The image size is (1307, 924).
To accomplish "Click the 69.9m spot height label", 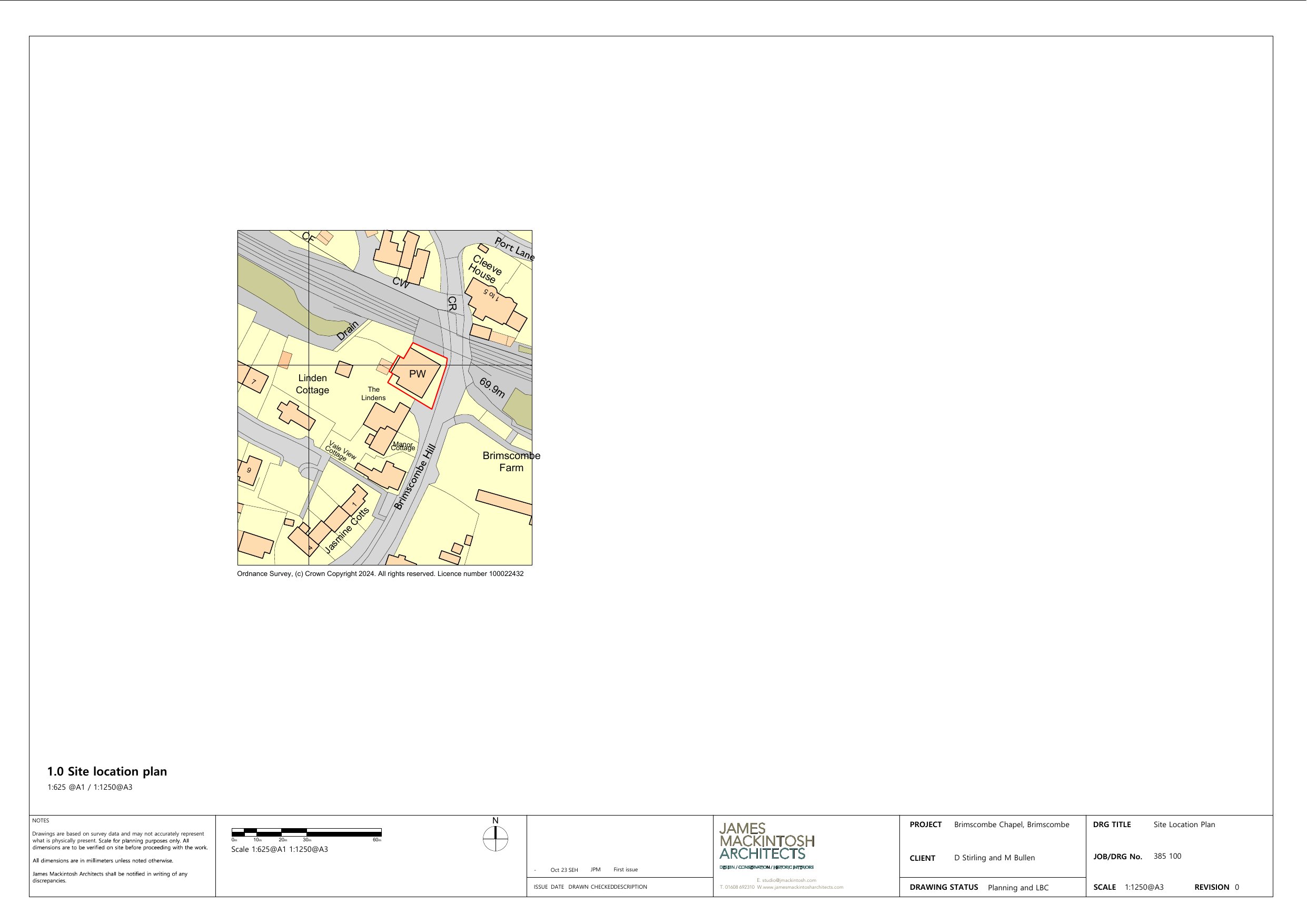I will click(492, 388).
